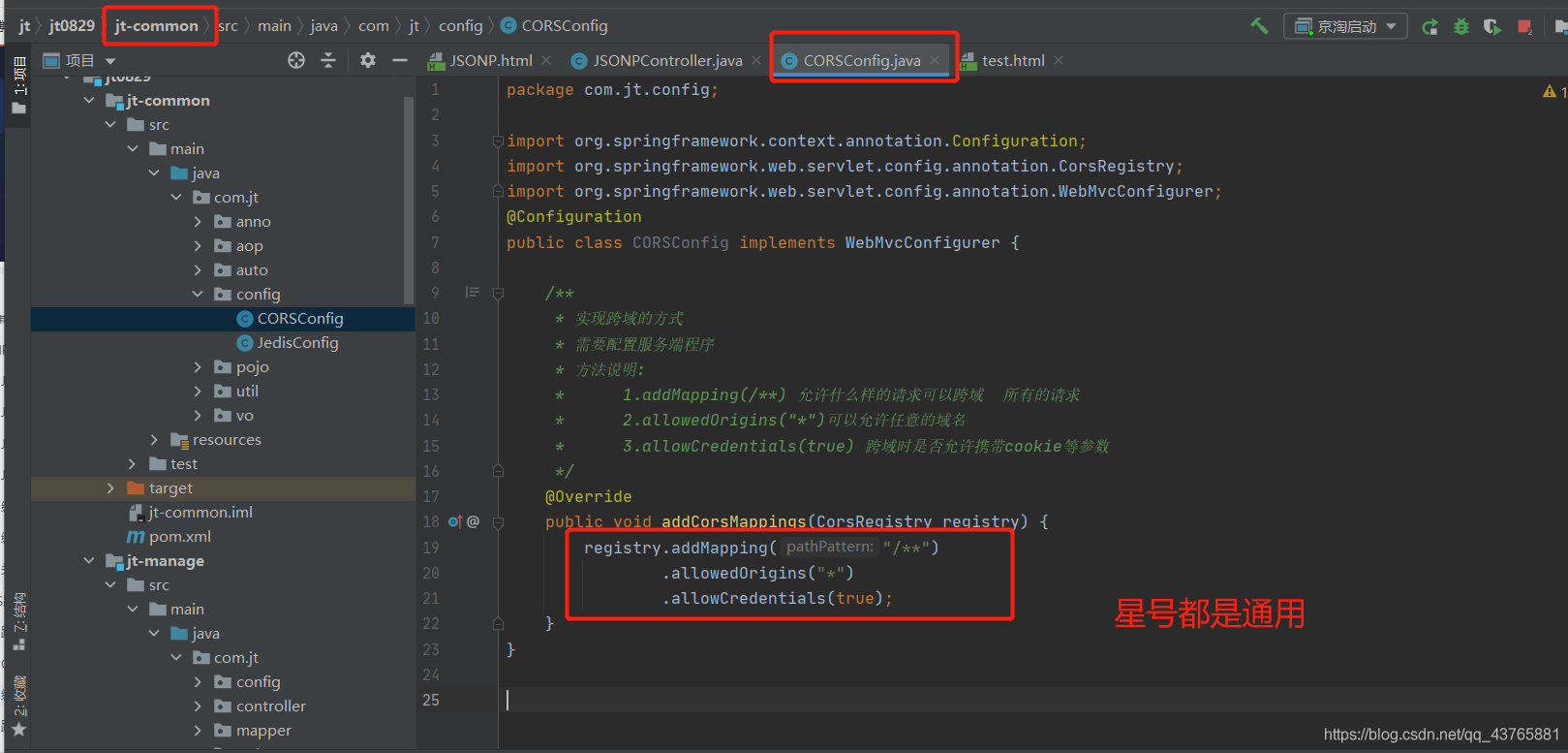Collapse all nodes in project panel
Image resolution: width=1568 pixels, height=753 pixels.
(328, 60)
